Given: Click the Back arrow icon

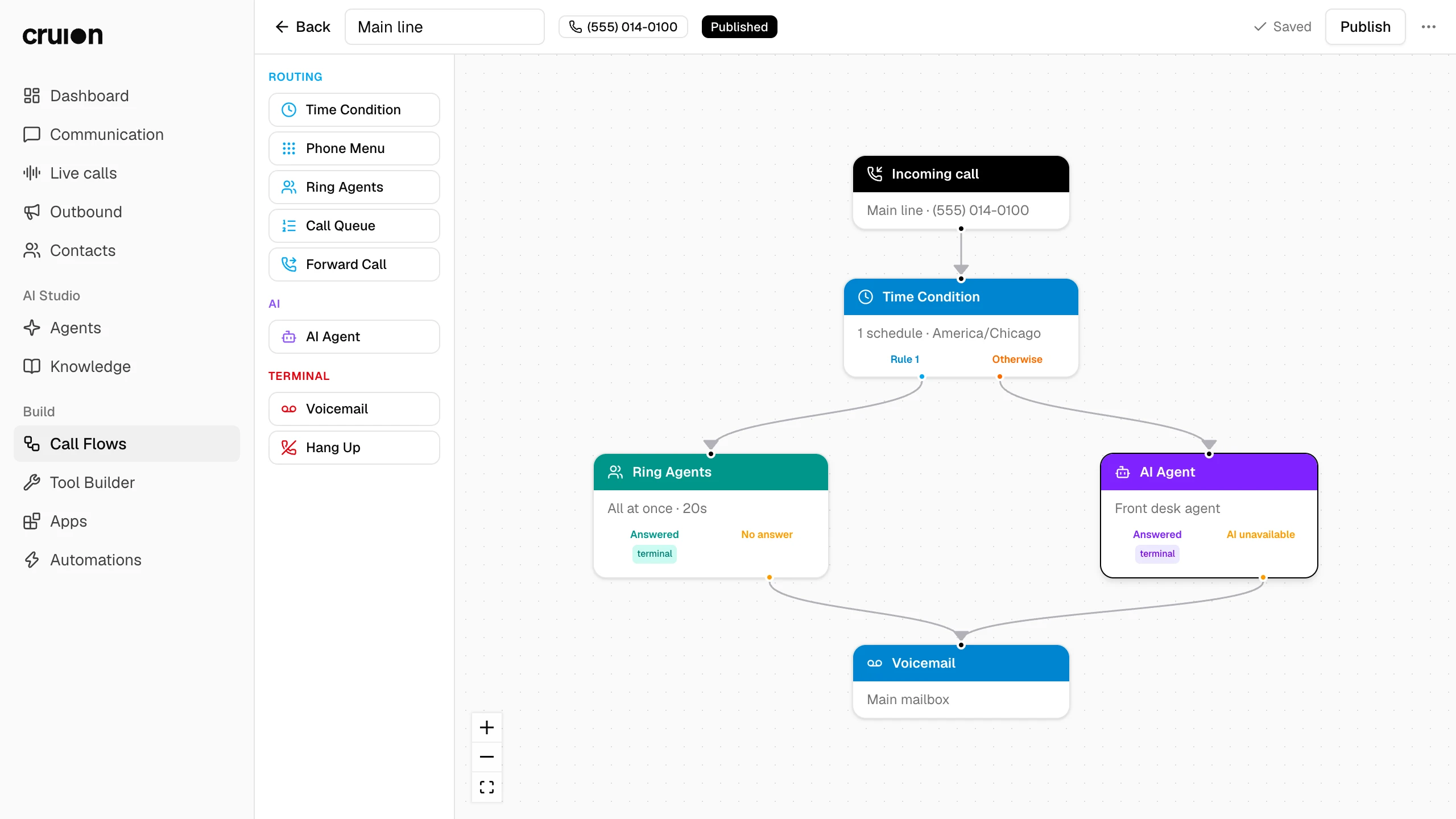Looking at the screenshot, I should point(282,27).
